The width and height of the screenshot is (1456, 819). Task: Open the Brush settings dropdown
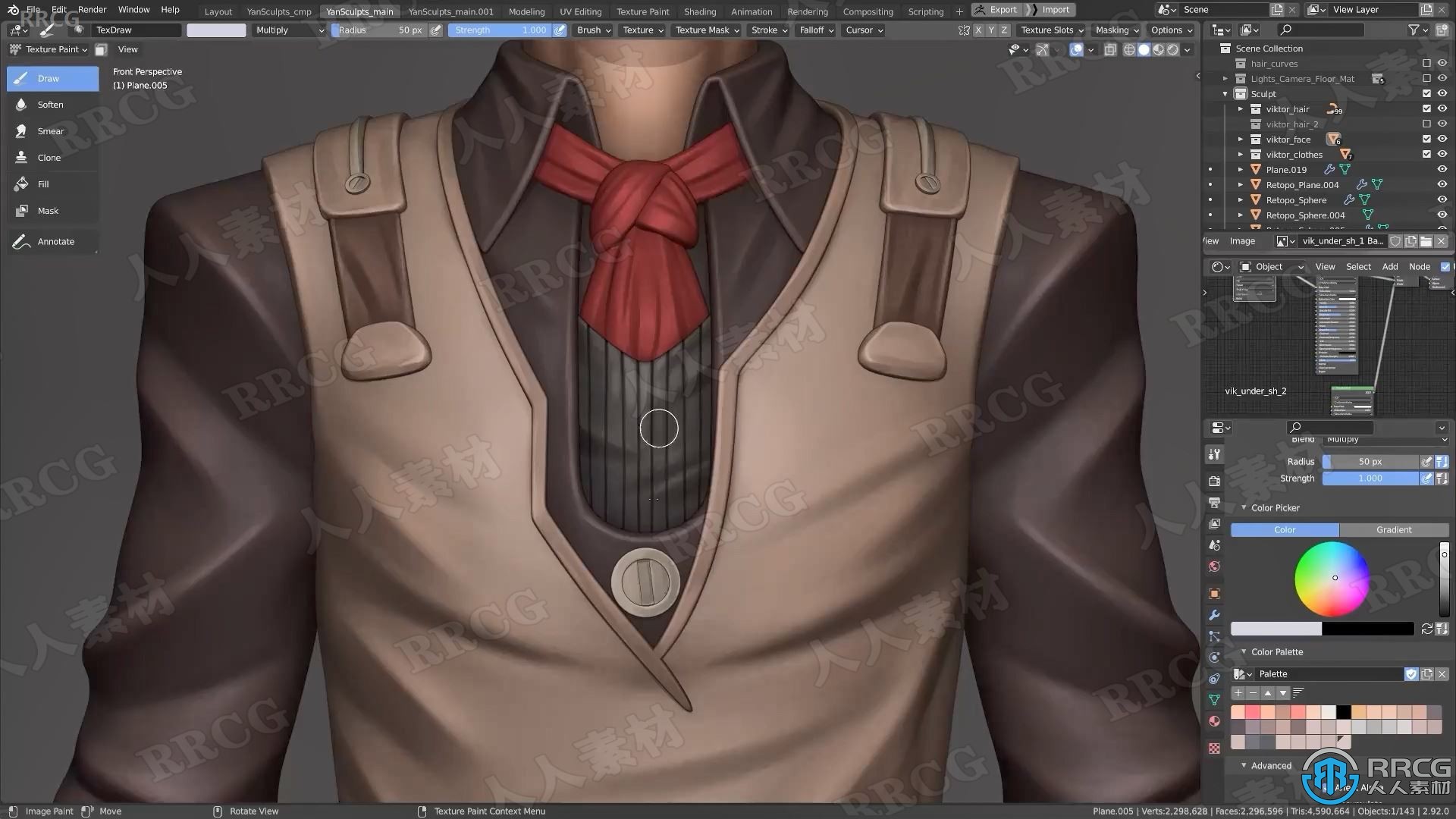593,30
